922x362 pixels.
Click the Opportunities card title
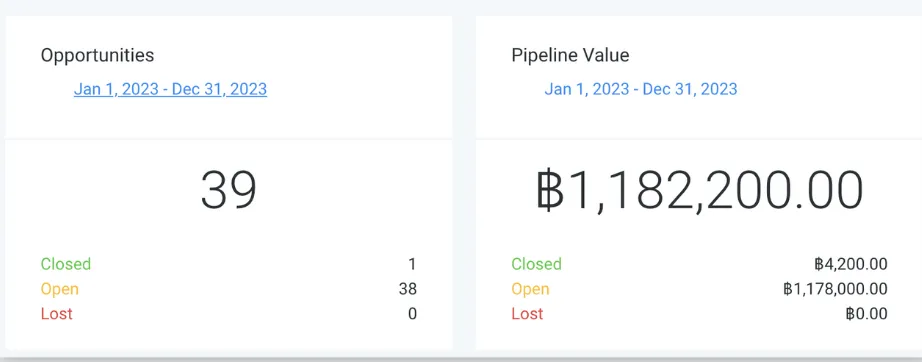pyautogui.click(x=97, y=55)
